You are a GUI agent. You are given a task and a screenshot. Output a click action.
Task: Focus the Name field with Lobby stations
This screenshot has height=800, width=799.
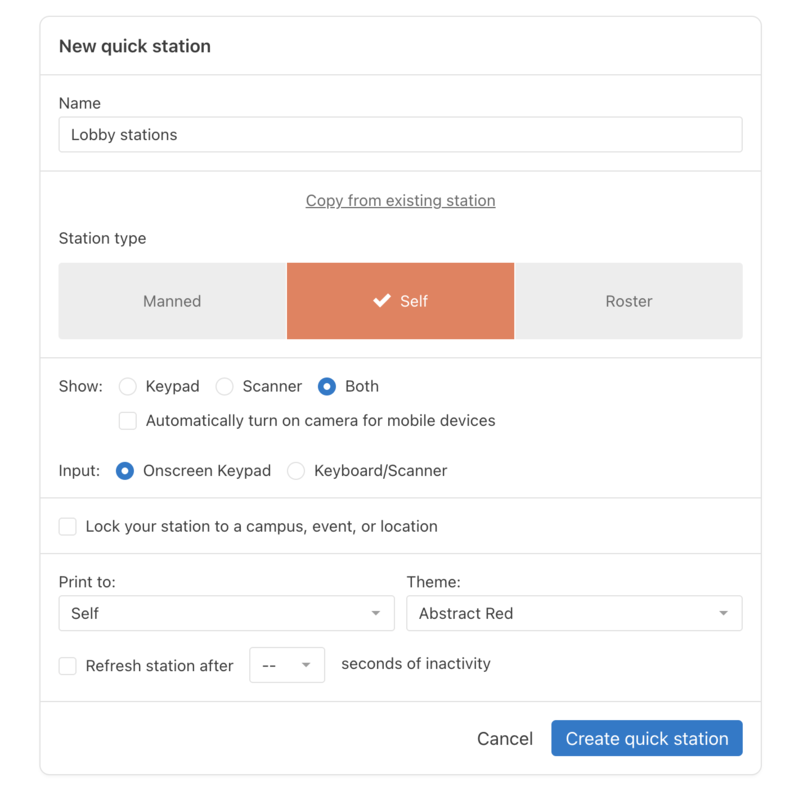click(x=400, y=135)
